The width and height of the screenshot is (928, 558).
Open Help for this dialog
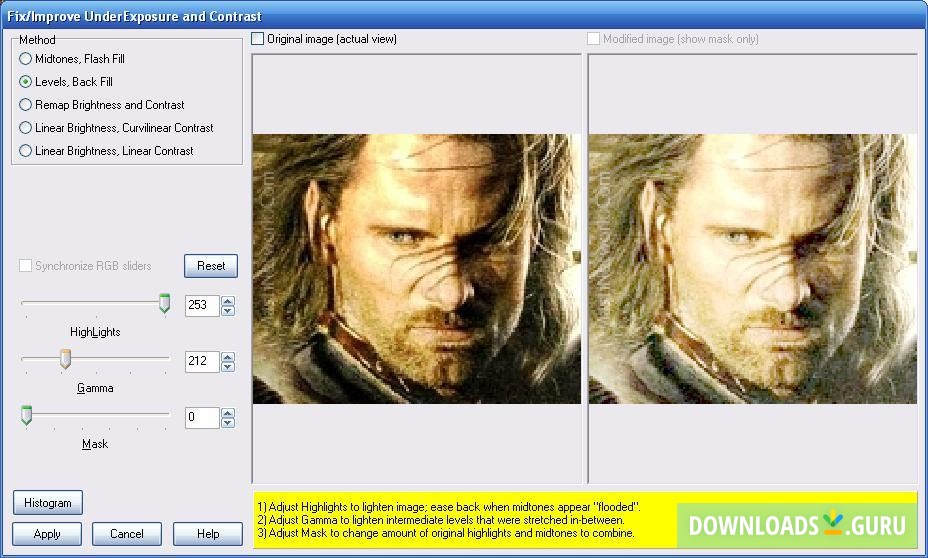pyautogui.click(x=208, y=534)
